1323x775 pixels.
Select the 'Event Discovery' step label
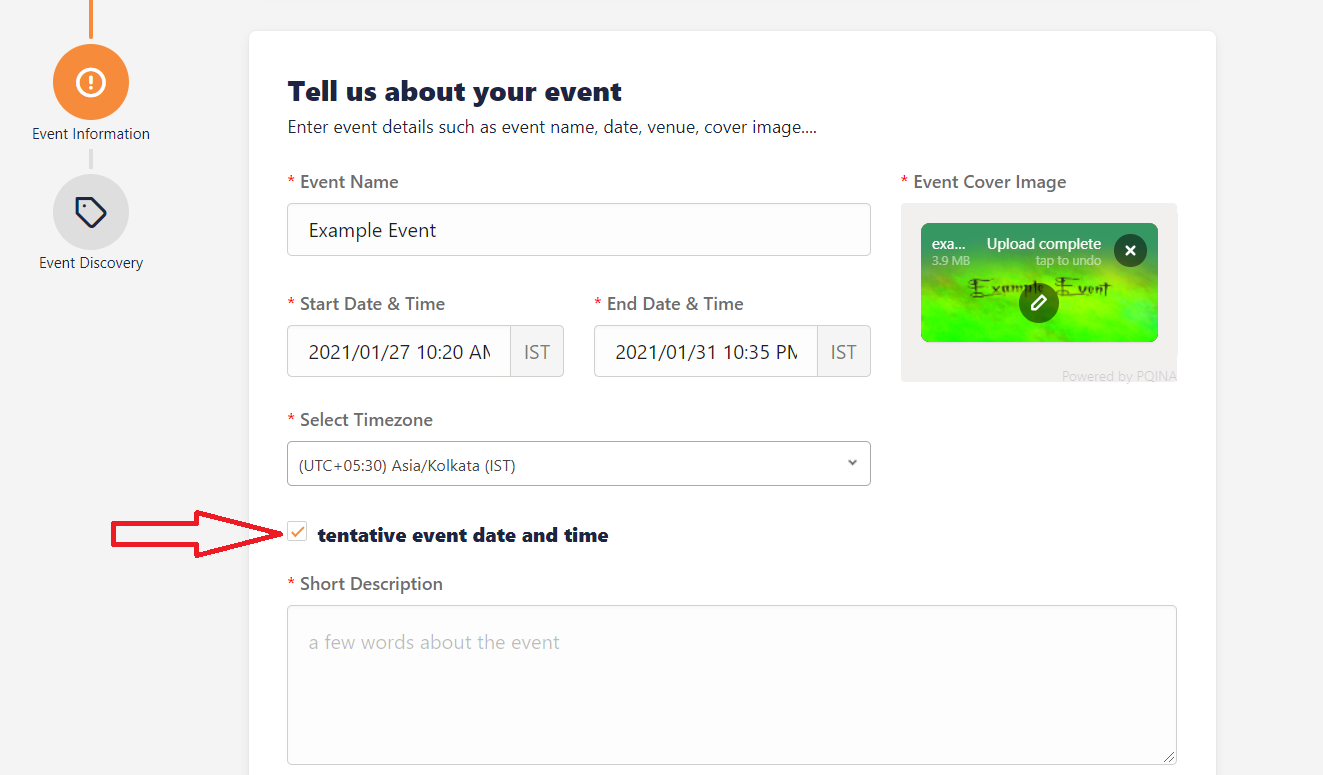pos(91,263)
